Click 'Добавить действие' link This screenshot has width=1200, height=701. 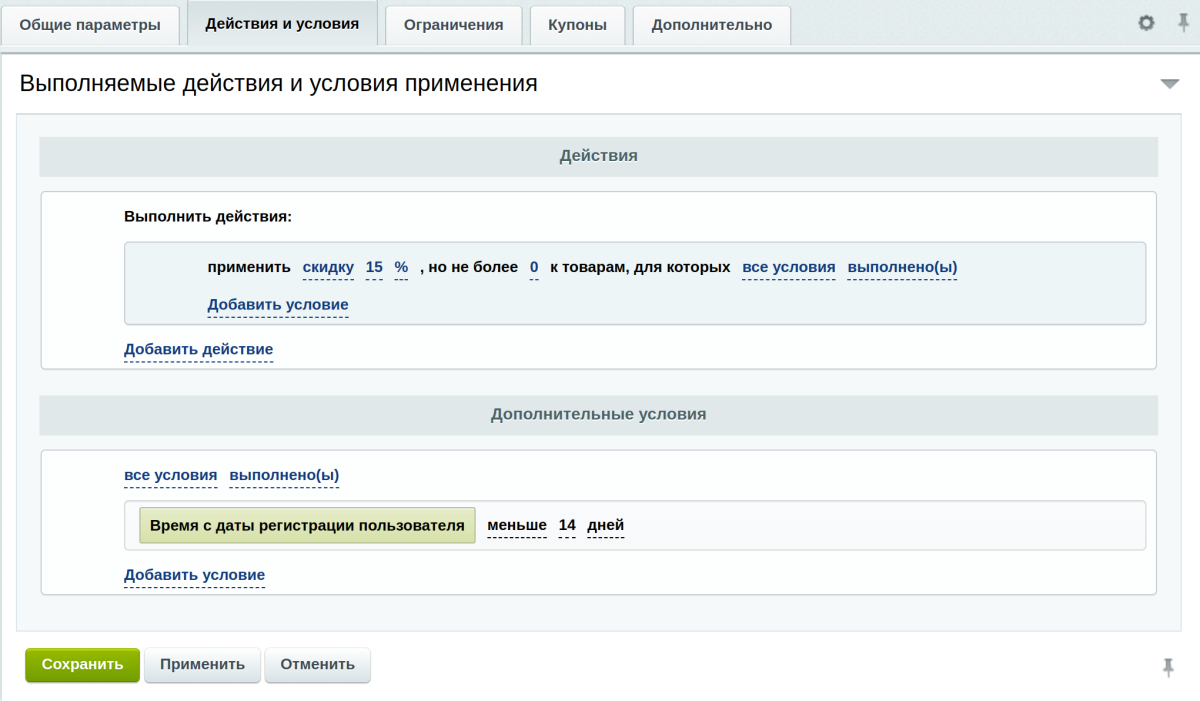tap(198, 349)
